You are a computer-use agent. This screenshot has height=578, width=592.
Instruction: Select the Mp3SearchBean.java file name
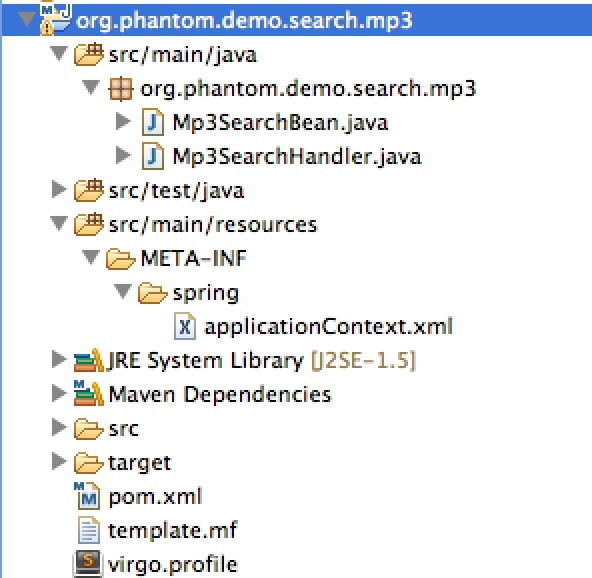(x=281, y=123)
